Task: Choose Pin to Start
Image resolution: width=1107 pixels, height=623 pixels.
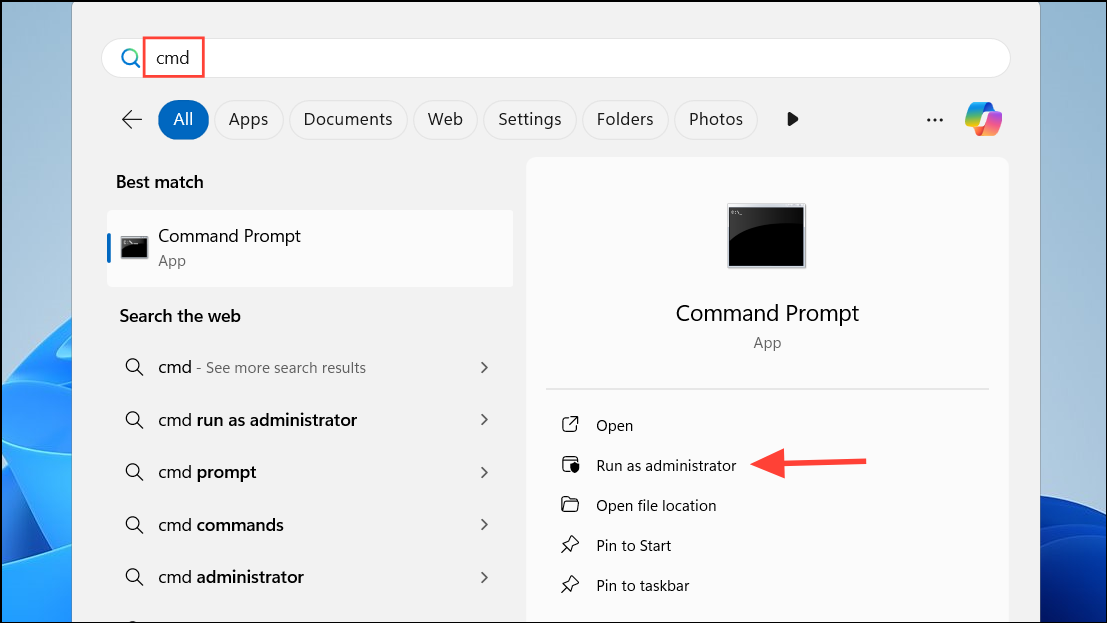Action: [x=633, y=545]
